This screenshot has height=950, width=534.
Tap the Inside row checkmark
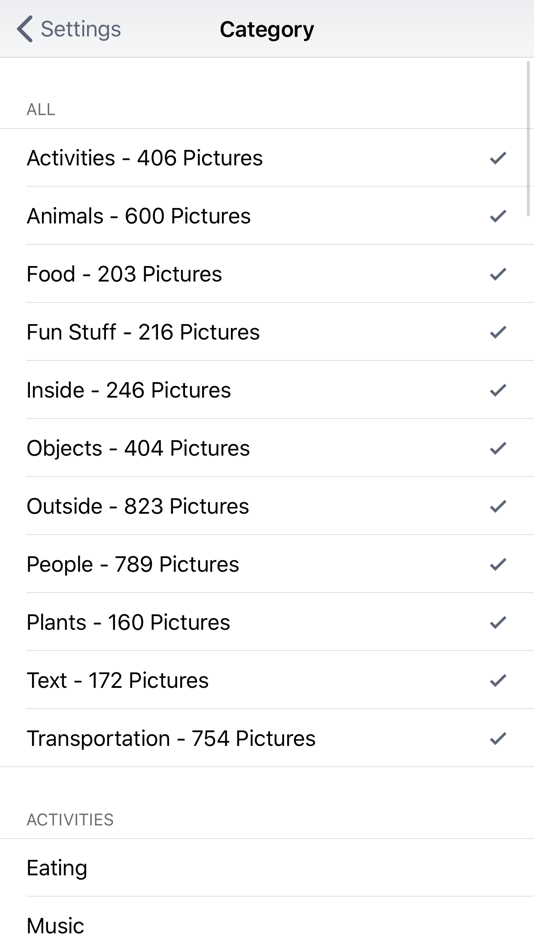[x=498, y=390]
